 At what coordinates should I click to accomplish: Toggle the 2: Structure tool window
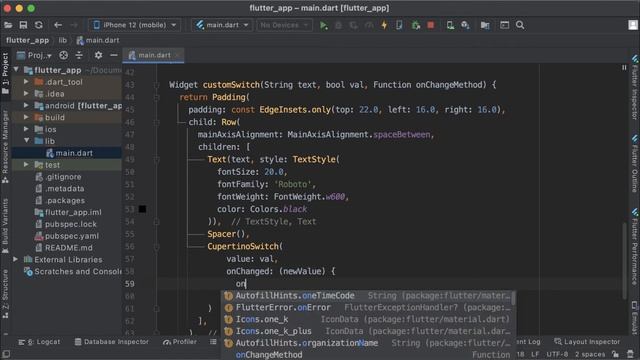5,294
